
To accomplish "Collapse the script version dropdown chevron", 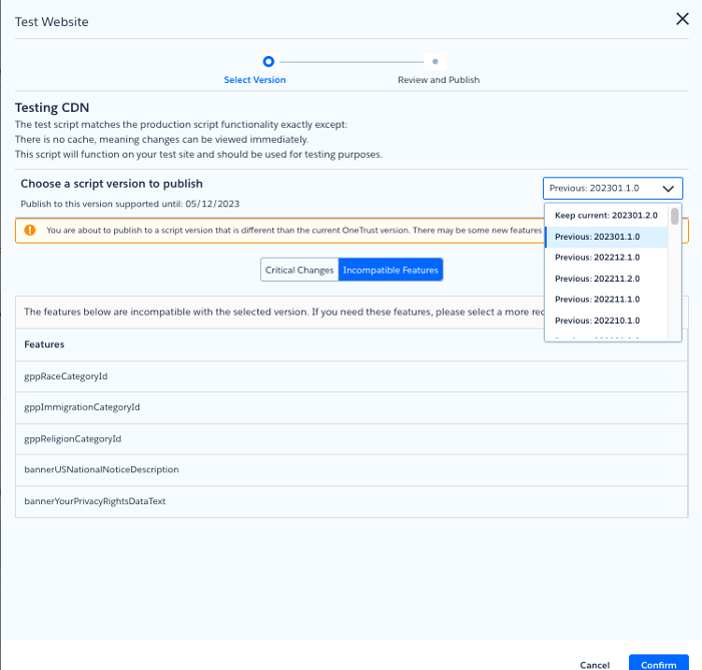I will point(668,188).
